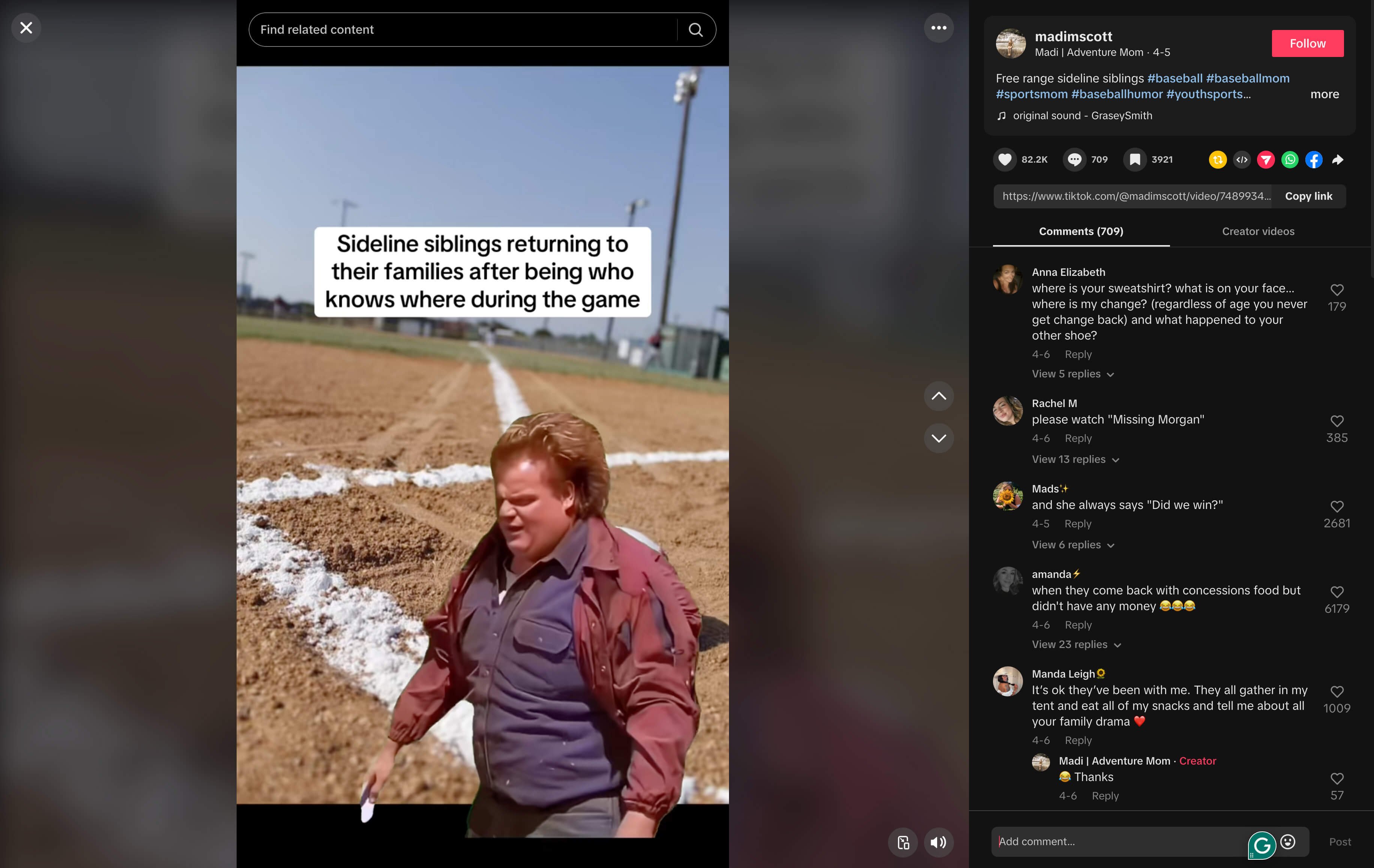Like amanda's concessions food comment

pyautogui.click(x=1336, y=592)
